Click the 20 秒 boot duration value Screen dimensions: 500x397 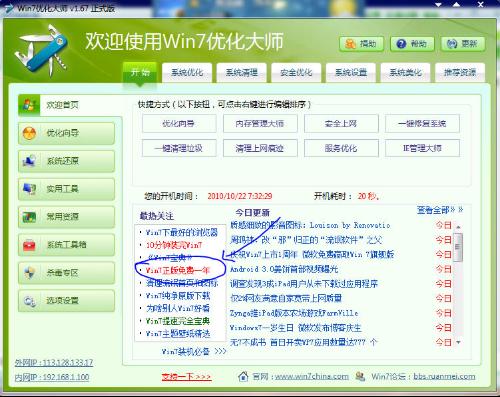coord(368,196)
